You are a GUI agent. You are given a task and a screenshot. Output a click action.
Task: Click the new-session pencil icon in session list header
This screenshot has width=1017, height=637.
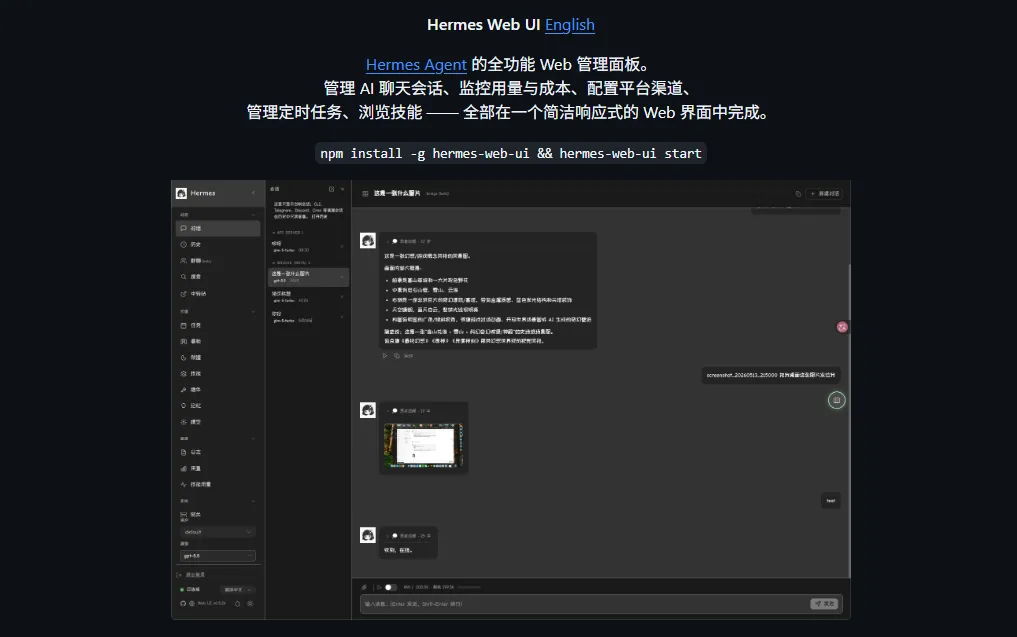tap(331, 189)
